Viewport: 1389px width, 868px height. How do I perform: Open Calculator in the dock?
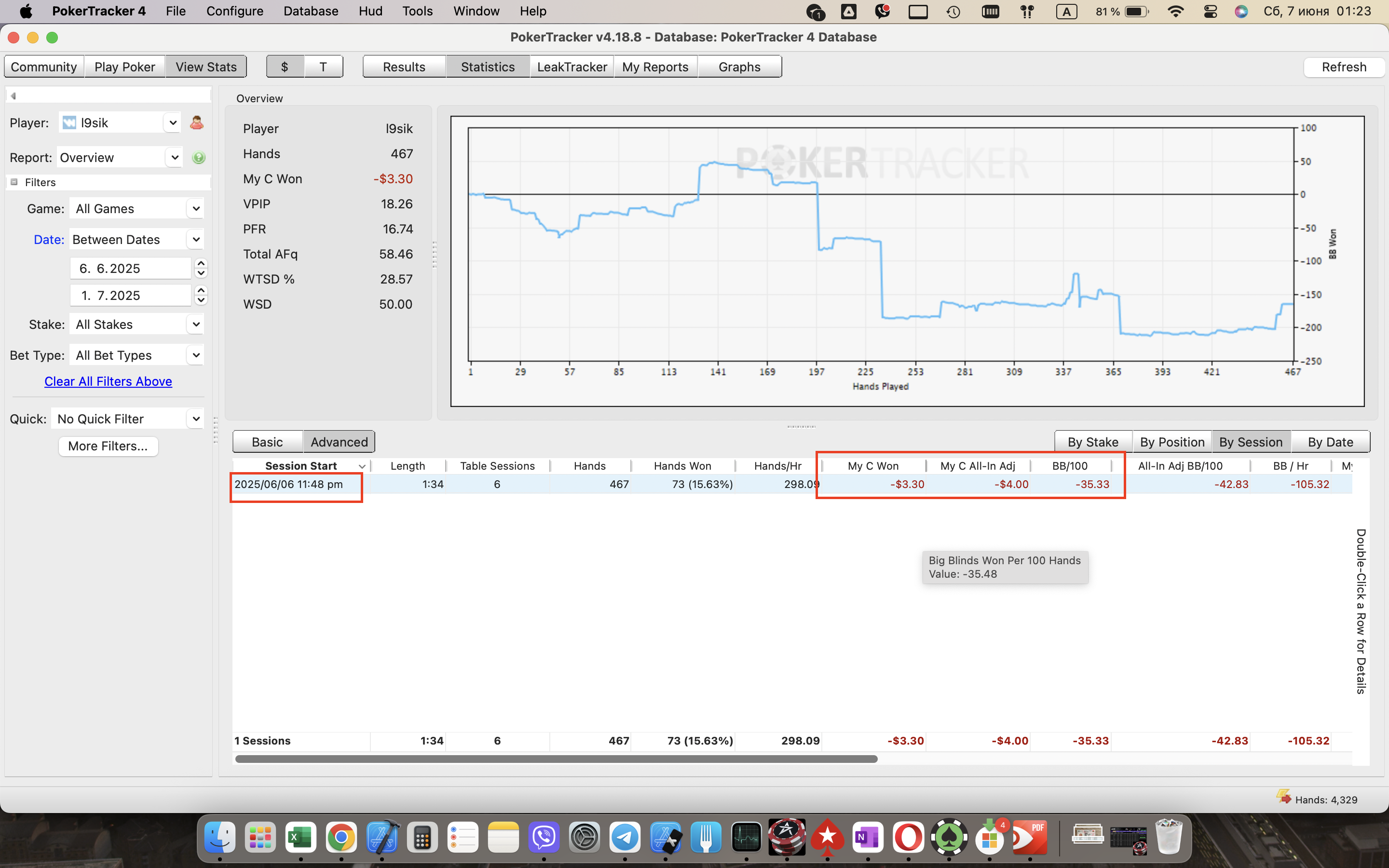pyautogui.click(x=422, y=837)
